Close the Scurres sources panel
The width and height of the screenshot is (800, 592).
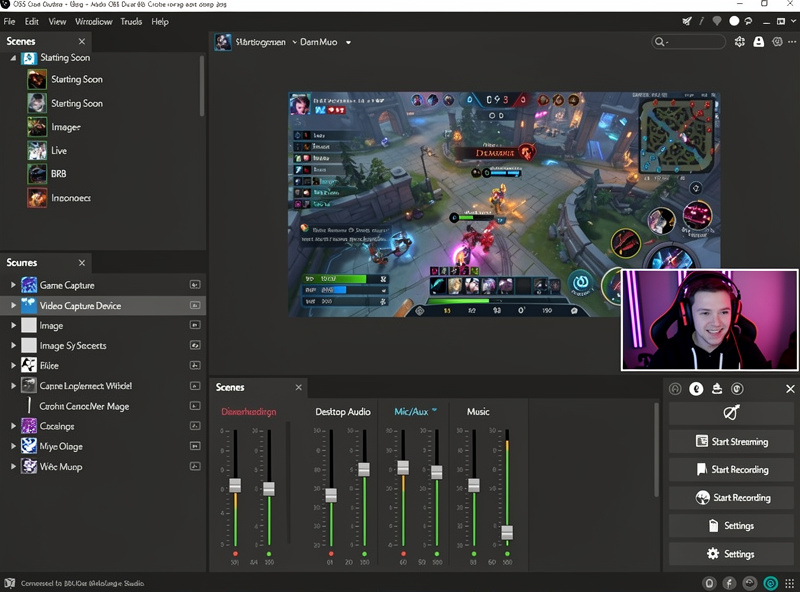pyautogui.click(x=82, y=263)
